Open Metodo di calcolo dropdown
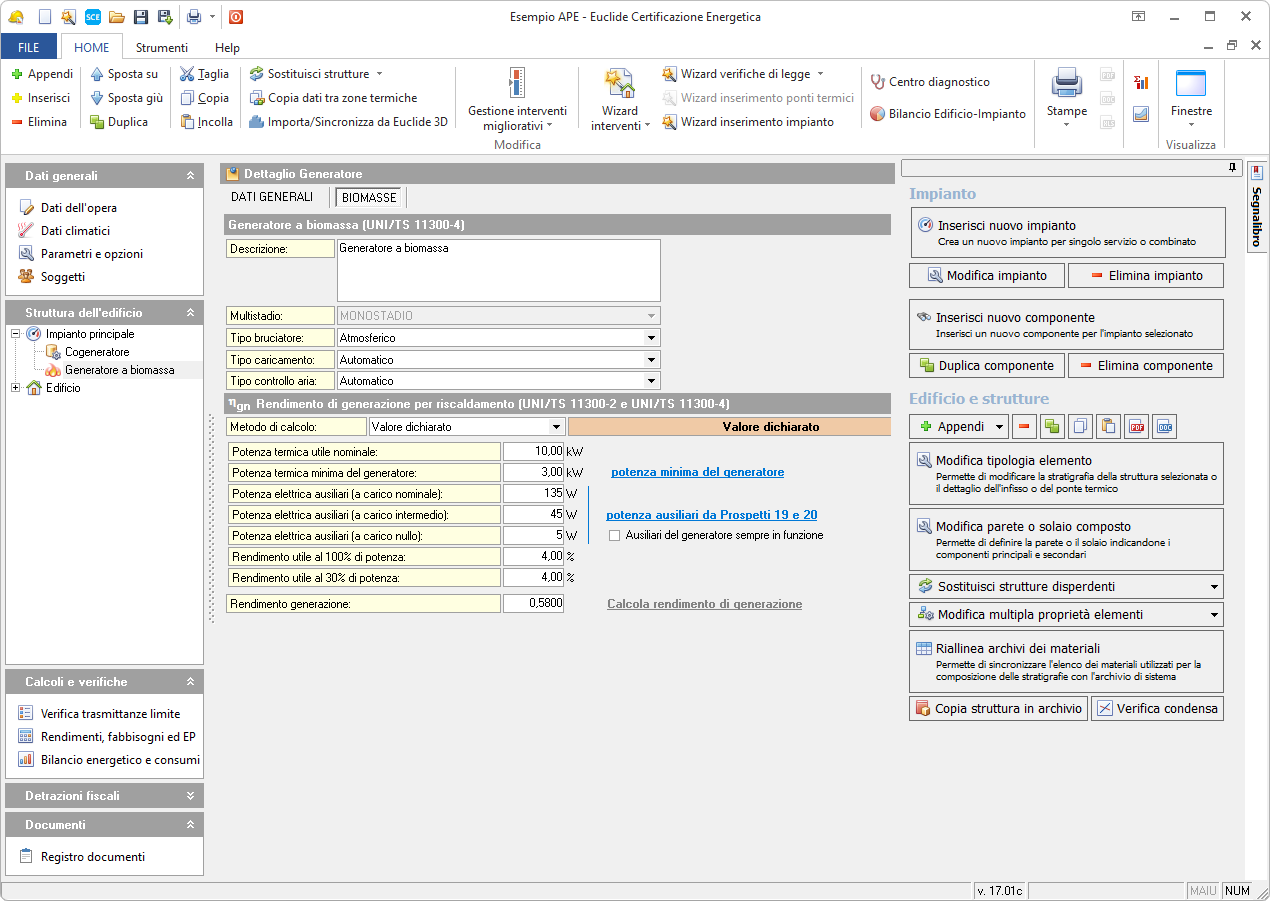Screen dimensions: 1270x901 pyautogui.click(x=556, y=427)
